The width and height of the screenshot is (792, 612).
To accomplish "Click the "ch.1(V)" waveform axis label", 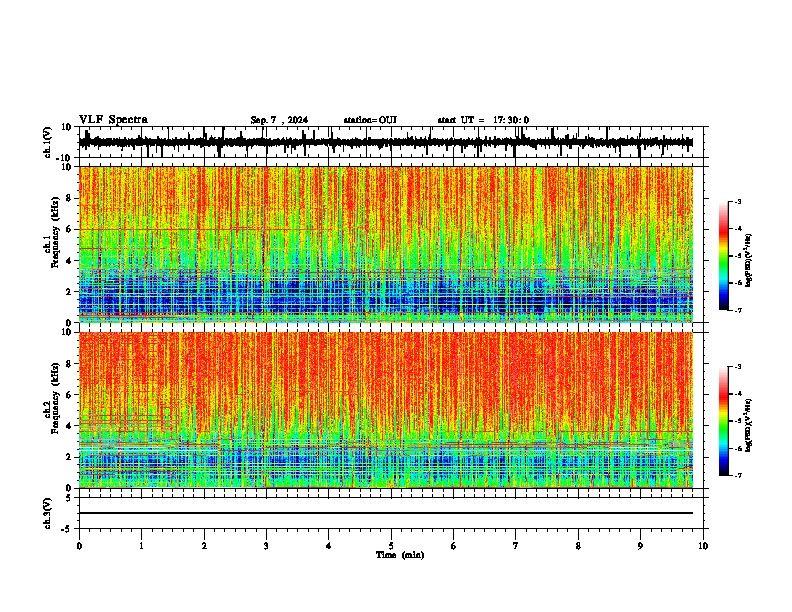I will click(48, 142).
